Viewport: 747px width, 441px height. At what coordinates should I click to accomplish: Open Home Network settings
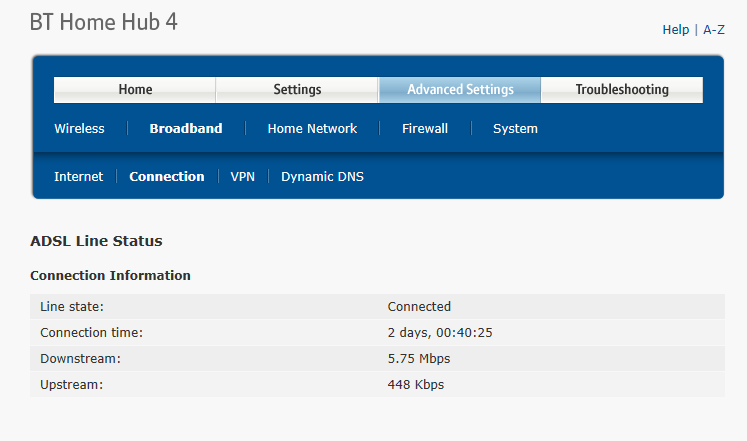pyautogui.click(x=312, y=129)
